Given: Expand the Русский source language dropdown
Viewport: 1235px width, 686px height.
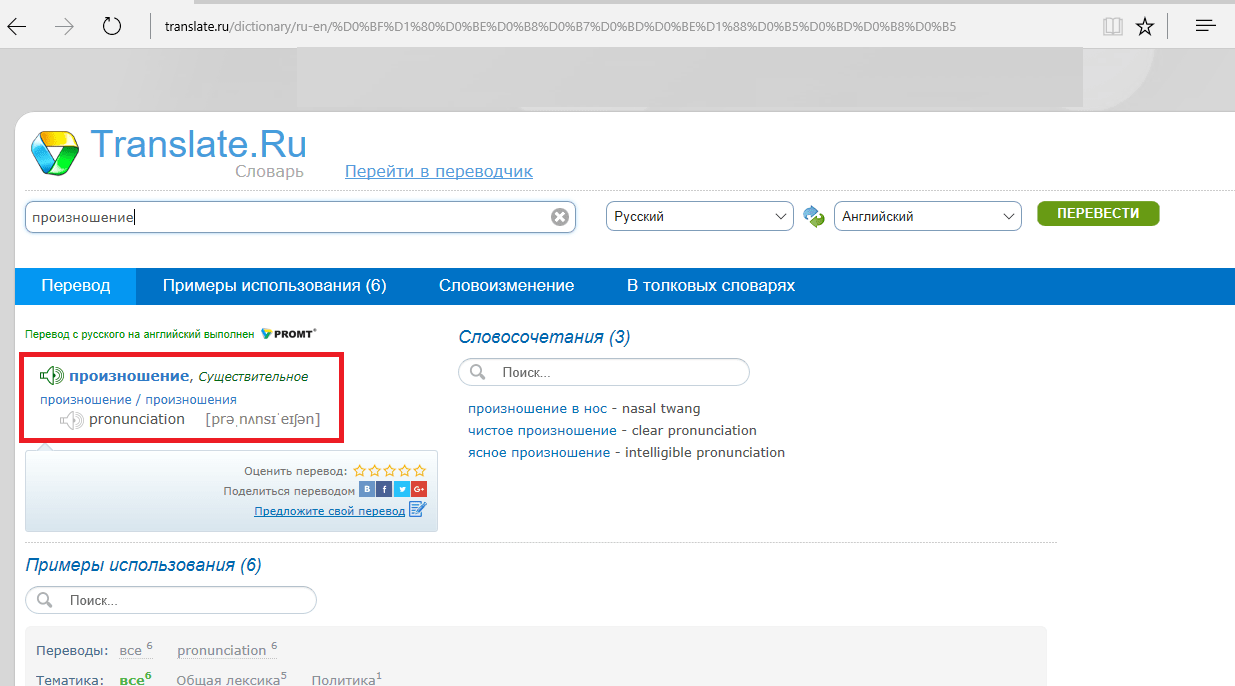Looking at the screenshot, I should 699,216.
